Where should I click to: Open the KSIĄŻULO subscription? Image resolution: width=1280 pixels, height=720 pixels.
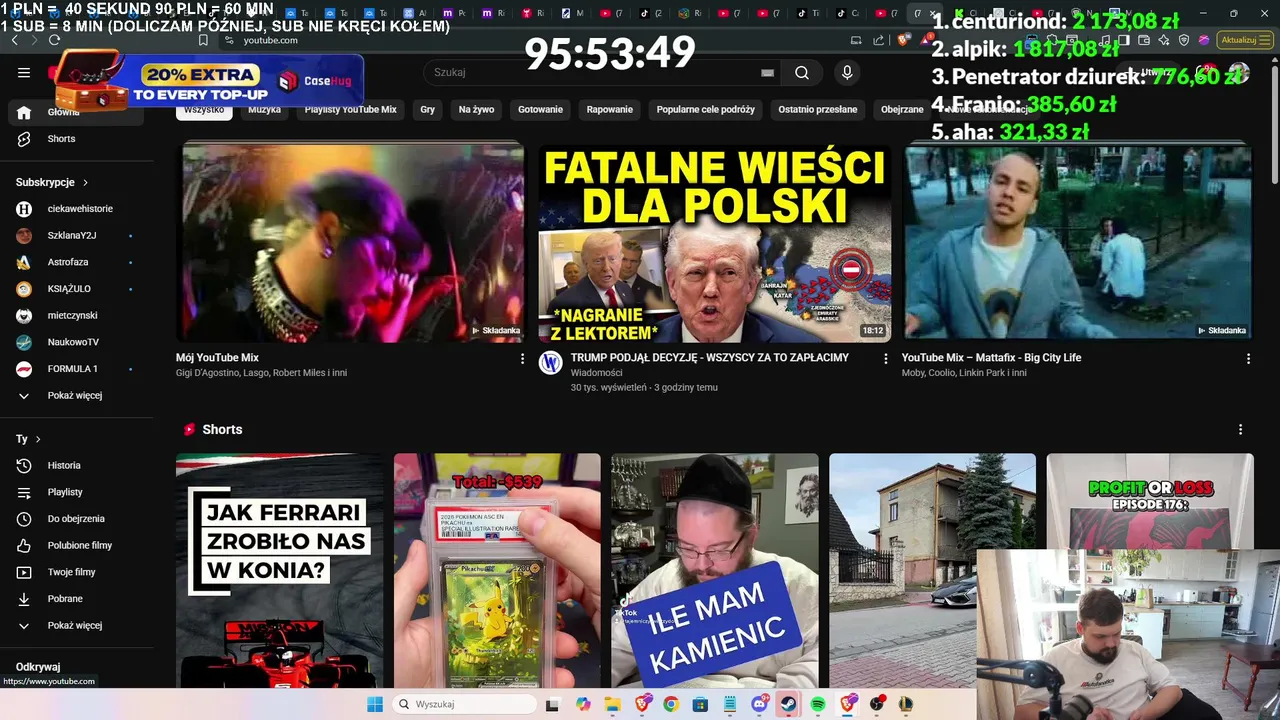77,289
